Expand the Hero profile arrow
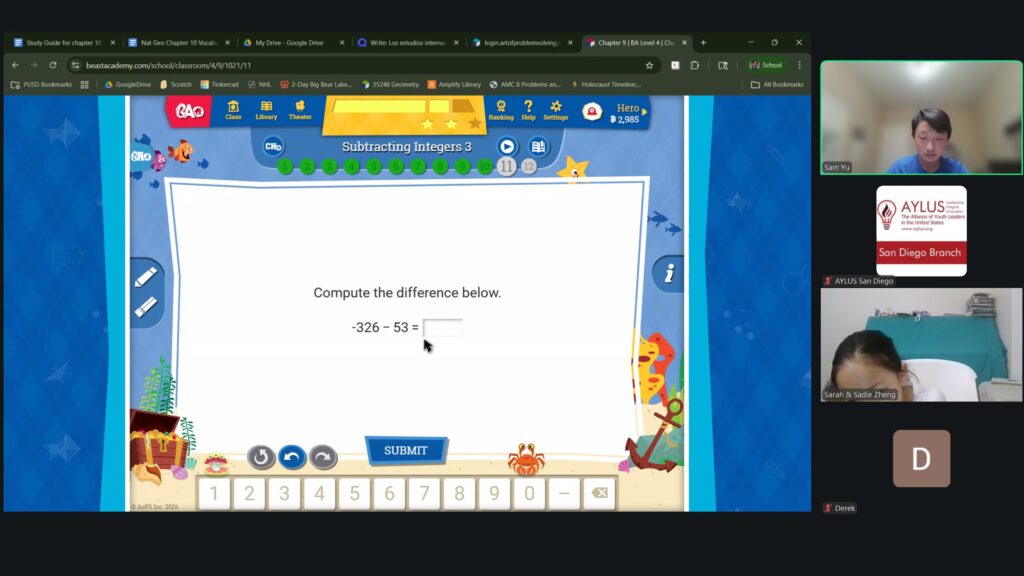The width and height of the screenshot is (1024, 576). (645, 112)
